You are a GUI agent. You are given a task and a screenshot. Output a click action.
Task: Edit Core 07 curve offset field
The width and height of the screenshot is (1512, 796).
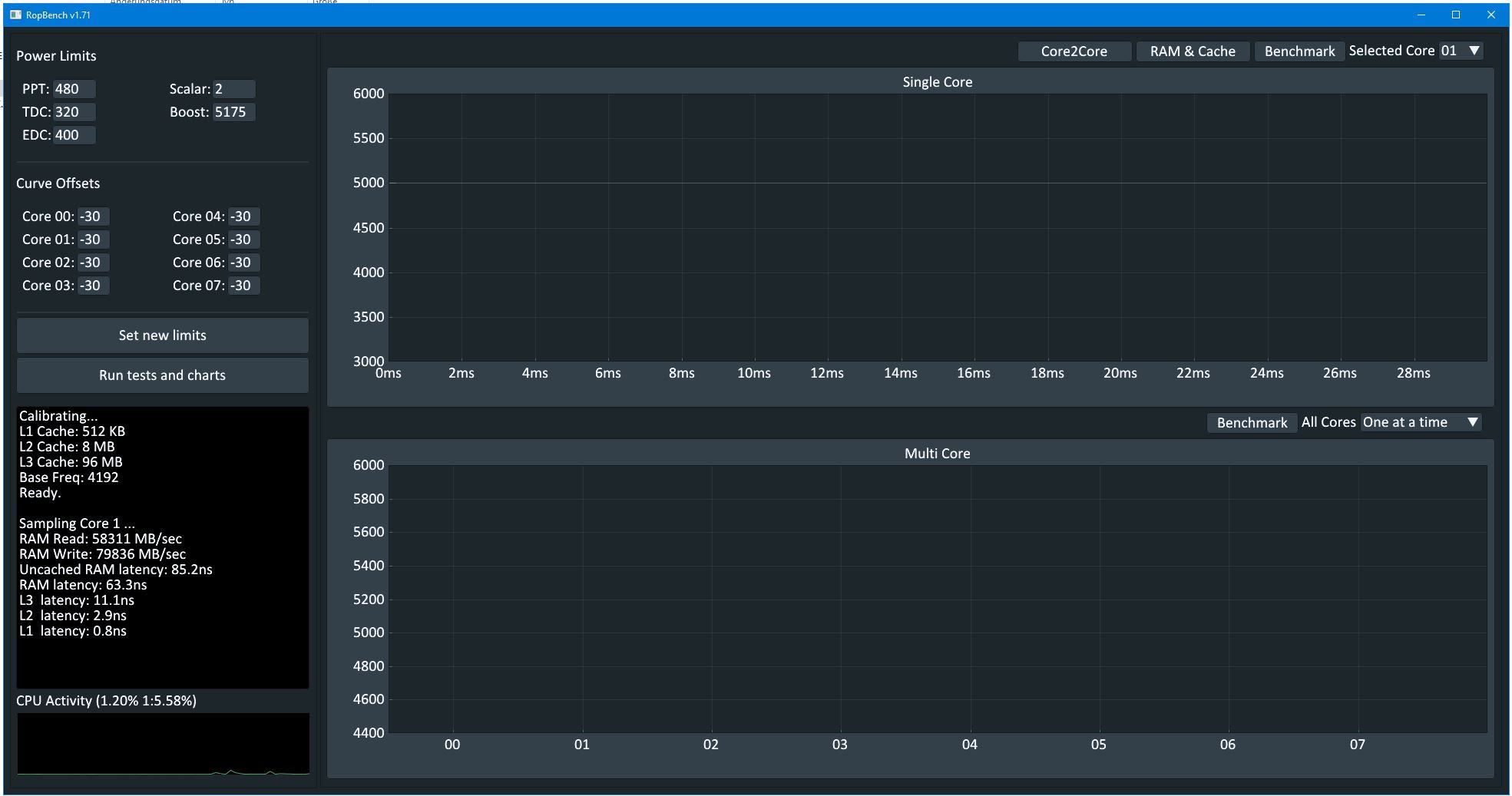click(x=244, y=286)
